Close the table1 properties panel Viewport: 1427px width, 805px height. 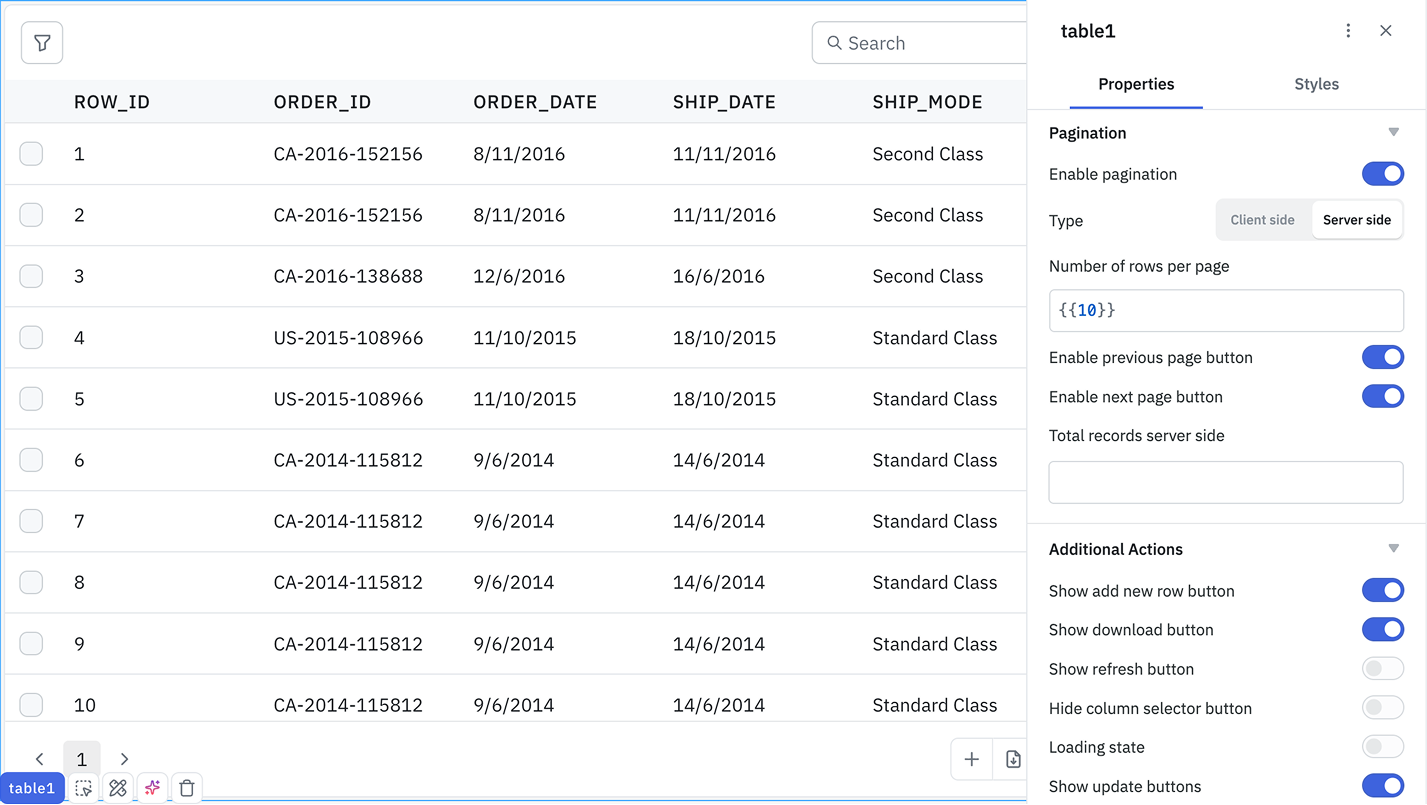click(1386, 31)
